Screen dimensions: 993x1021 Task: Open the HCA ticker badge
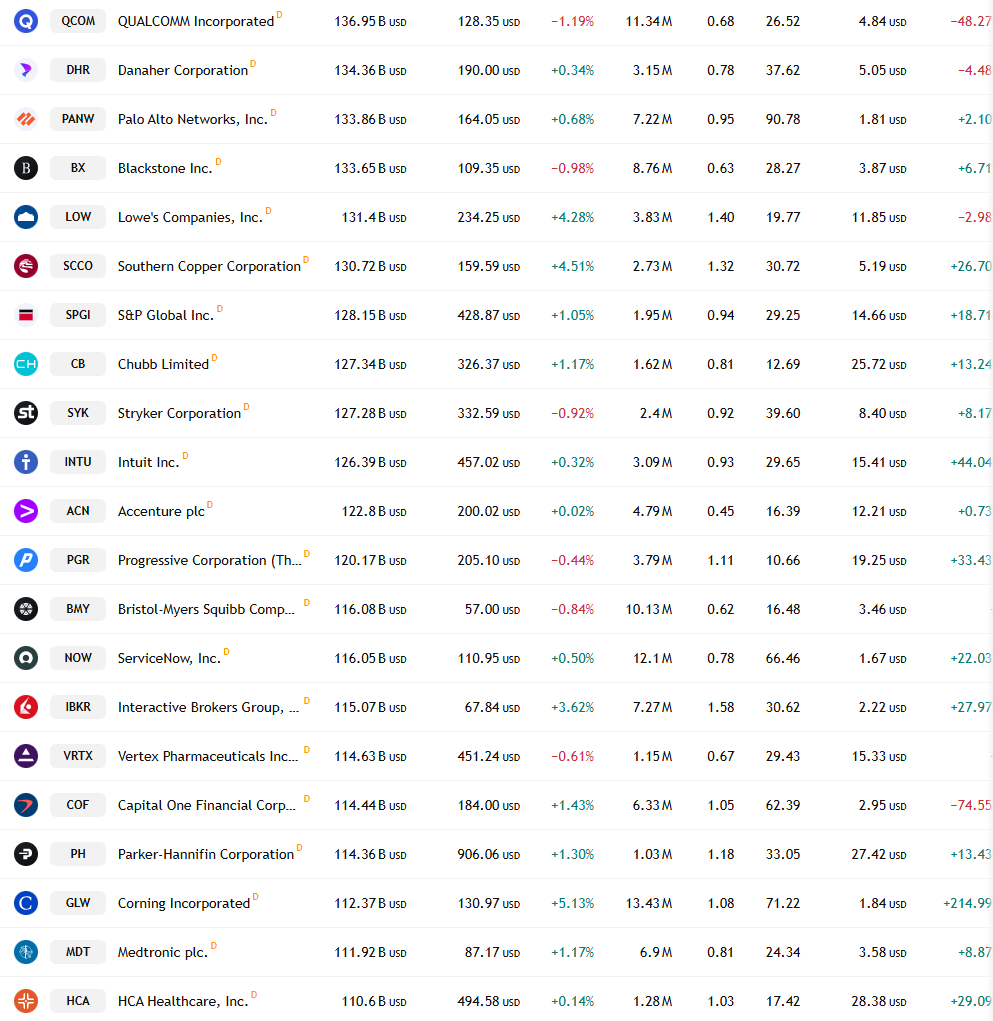tap(78, 1001)
